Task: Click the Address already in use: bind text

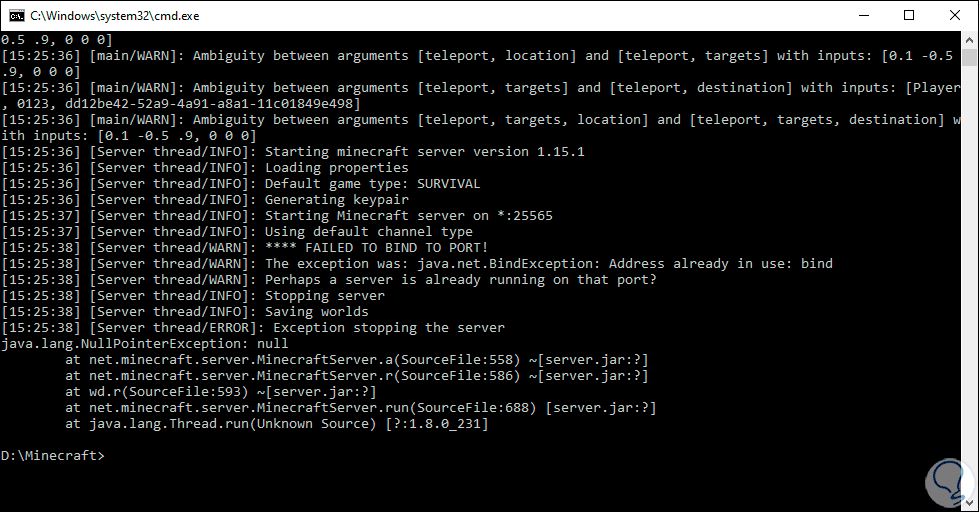Action: [x=720, y=264]
